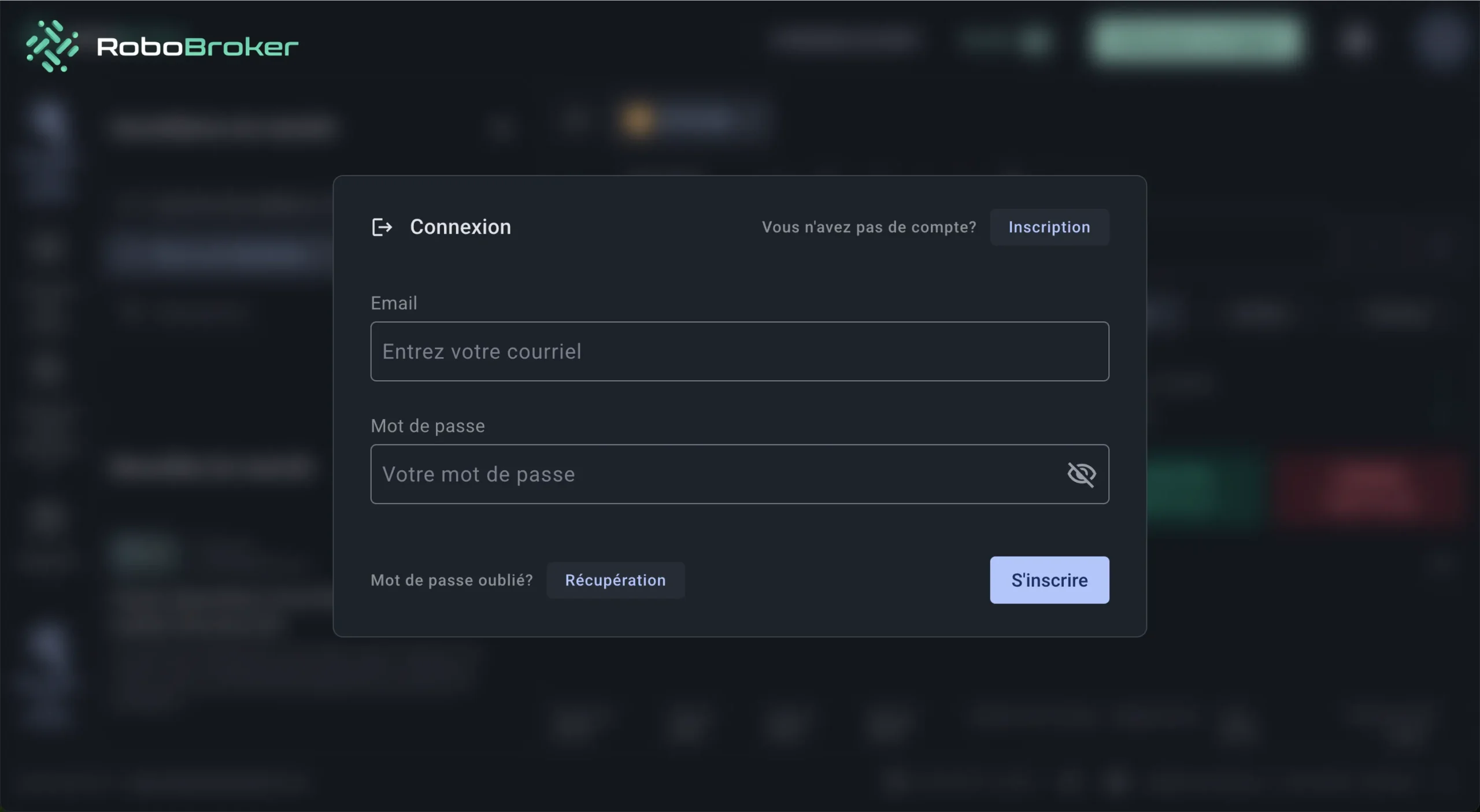Open the Inscription sign-up button

pos(1049,227)
